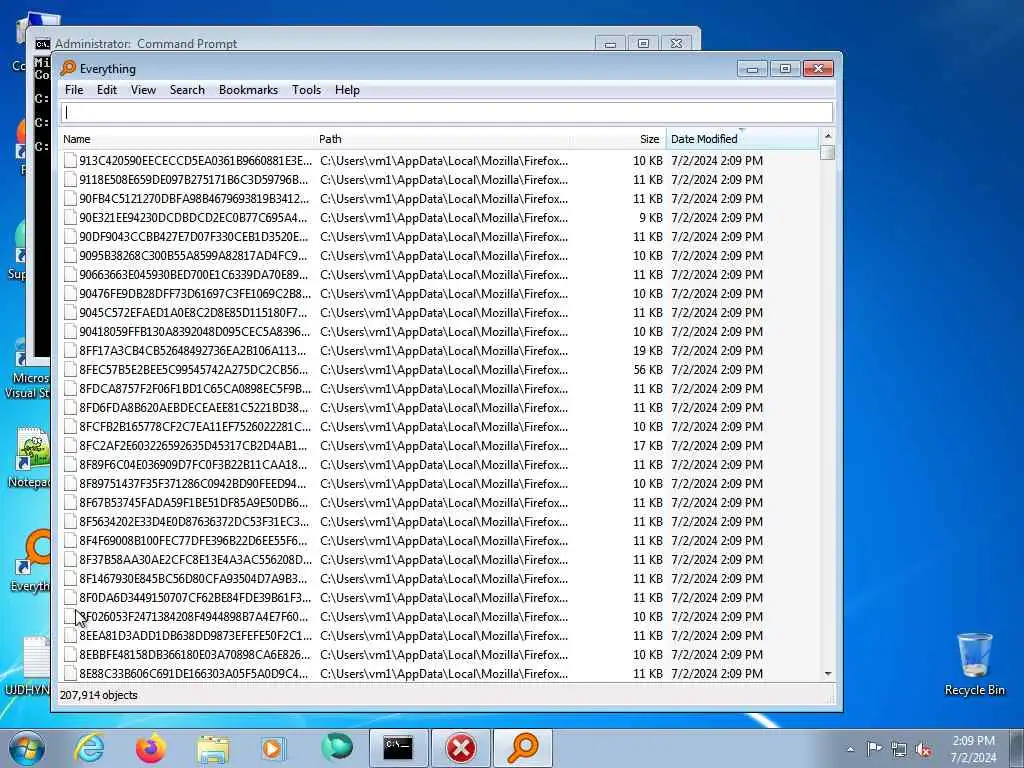Open Firefox from the taskbar

[x=151, y=748]
